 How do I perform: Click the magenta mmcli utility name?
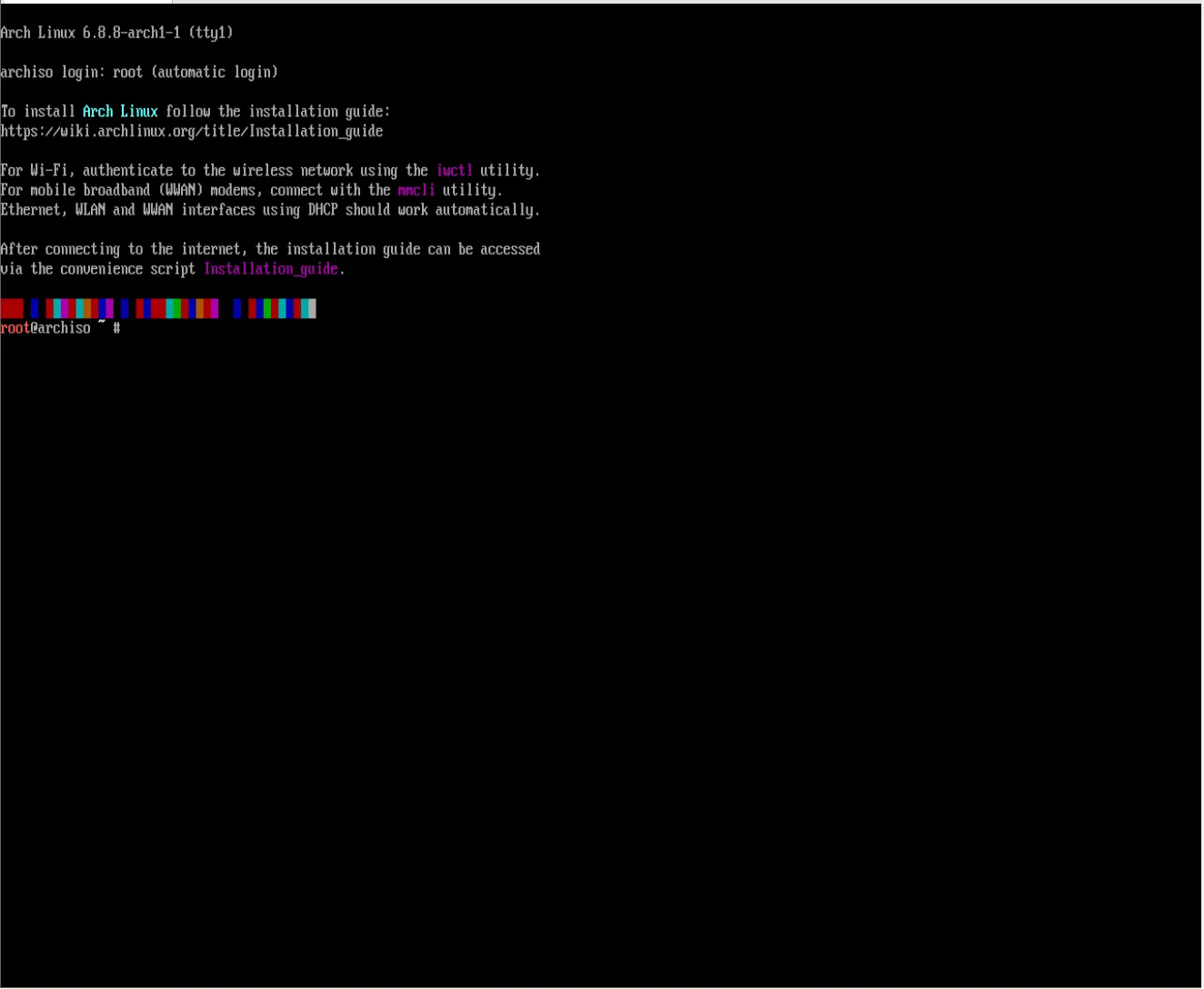416,191
